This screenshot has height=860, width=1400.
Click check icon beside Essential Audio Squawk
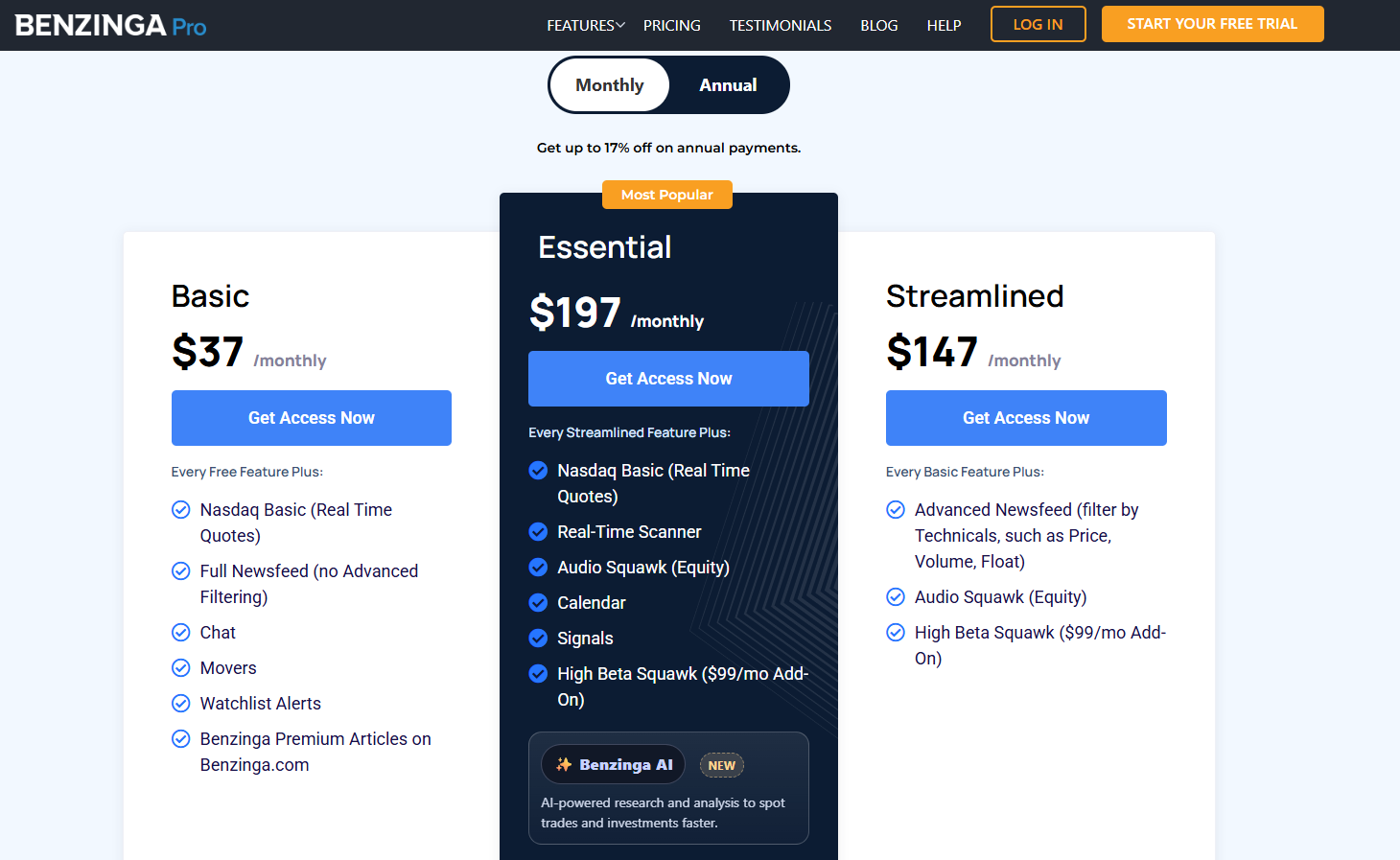(x=538, y=567)
